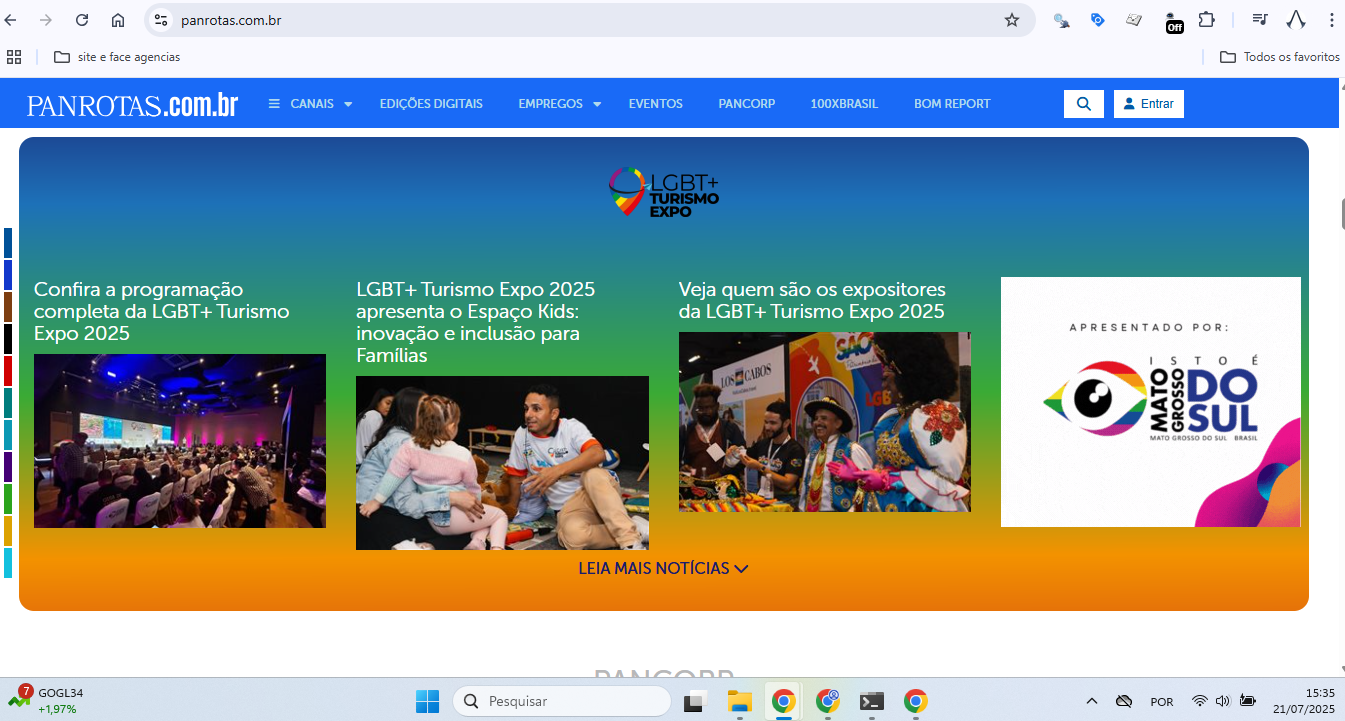Screen dimensions: 1345x721
Task: Click the robot extension showing Off badge
Action: pyautogui.click(x=1174, y=22)
